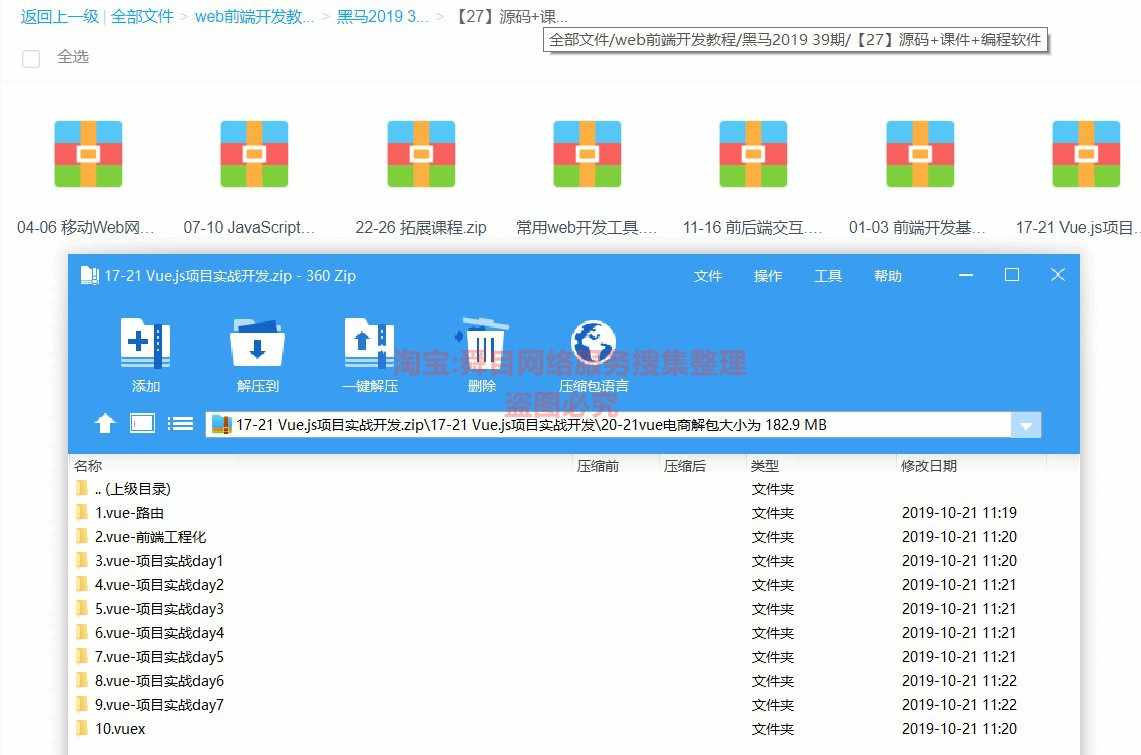Click the date 2019-10-21 11:19
The image size is (1141, 755).
(959, 513)
